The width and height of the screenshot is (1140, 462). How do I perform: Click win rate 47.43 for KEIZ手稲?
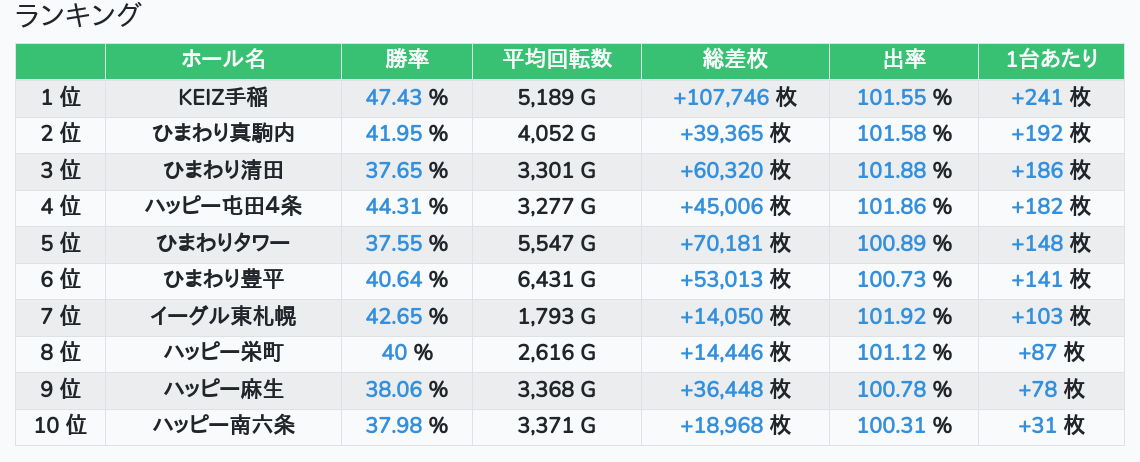click(x=394, y=98)
